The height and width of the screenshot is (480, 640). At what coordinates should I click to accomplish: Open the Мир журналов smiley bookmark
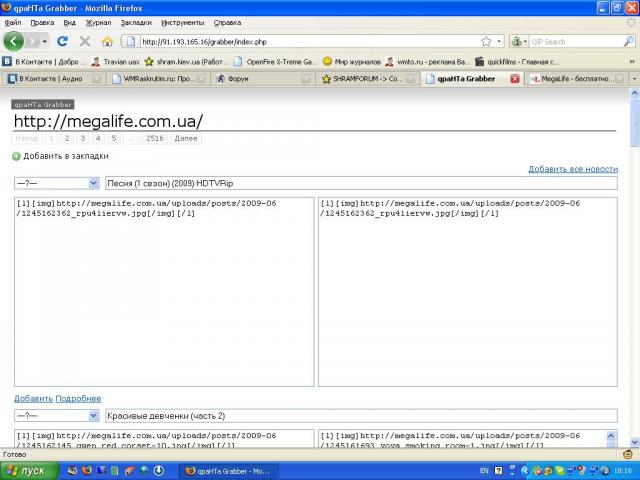tap(352, 62)
